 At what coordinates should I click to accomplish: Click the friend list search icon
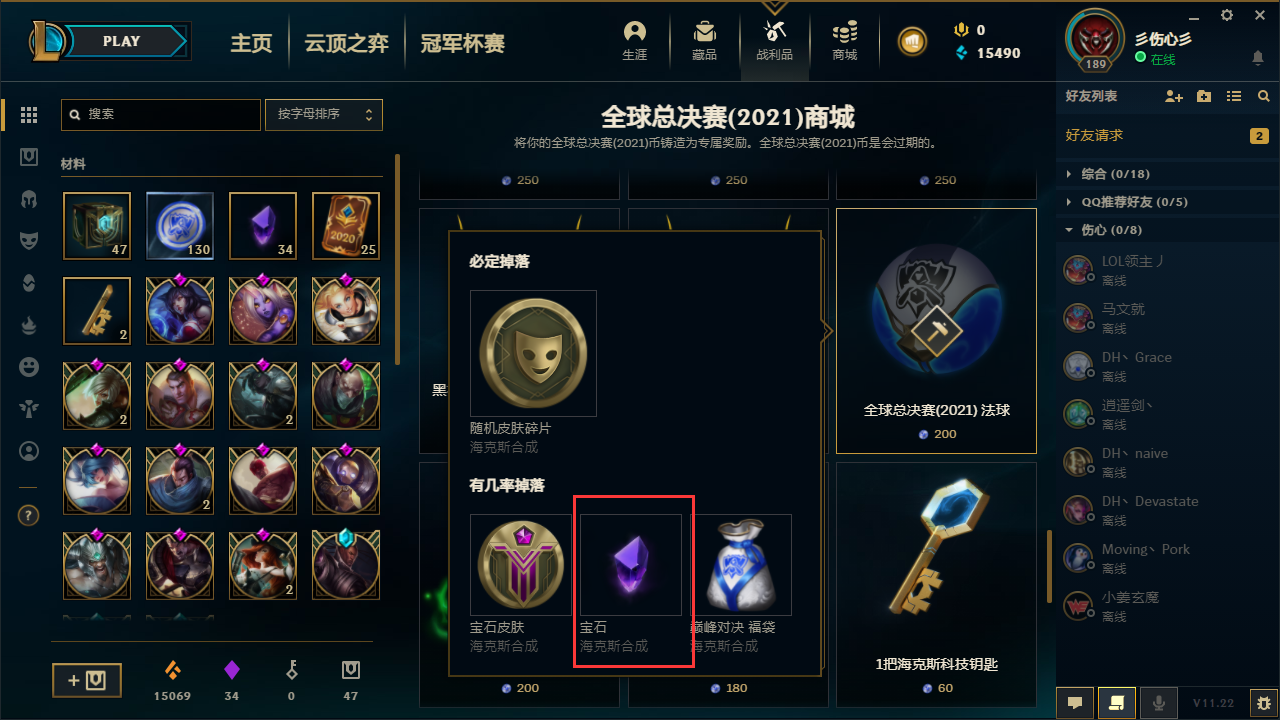1264,96
